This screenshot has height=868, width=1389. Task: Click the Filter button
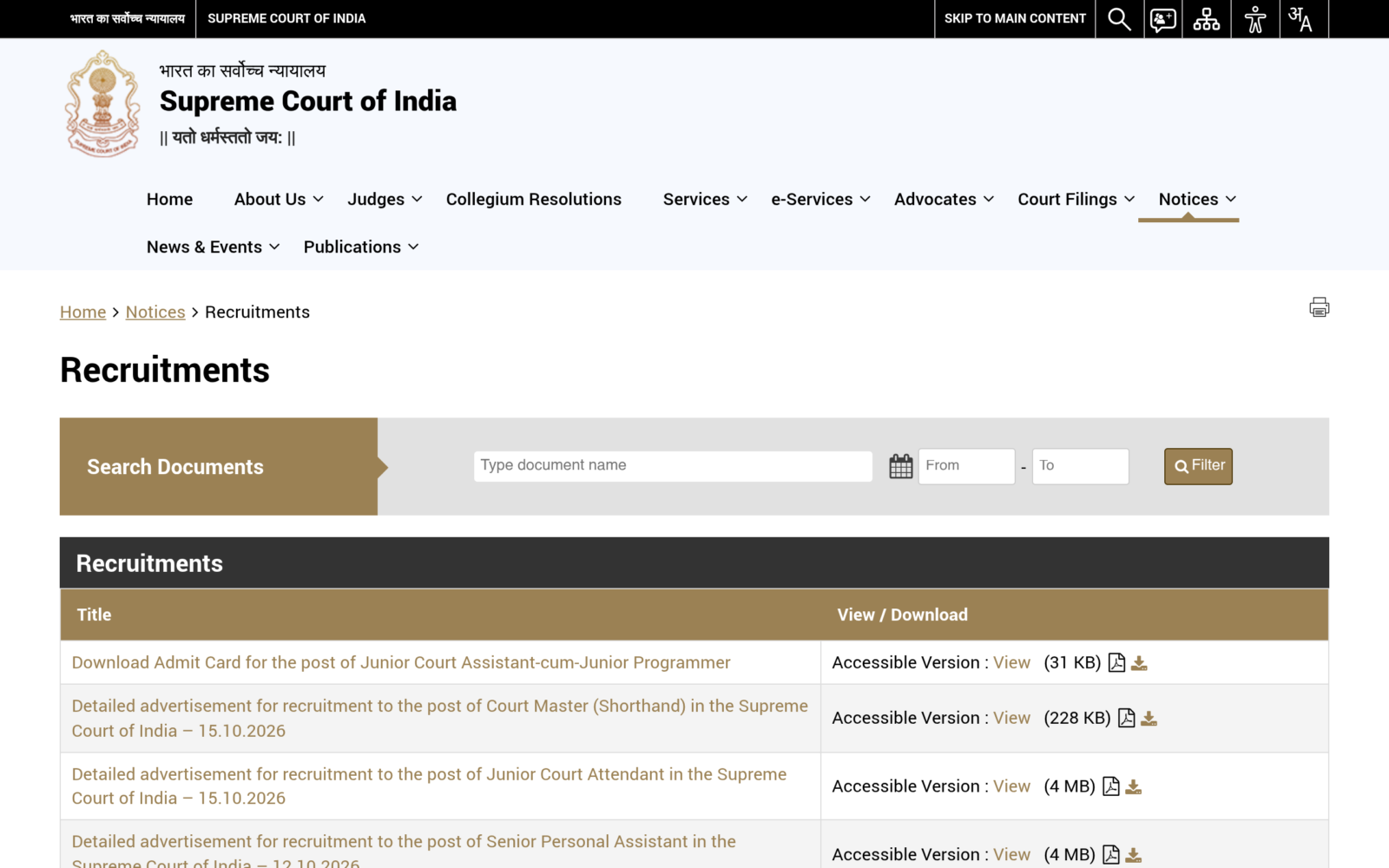coord(1198,466)
